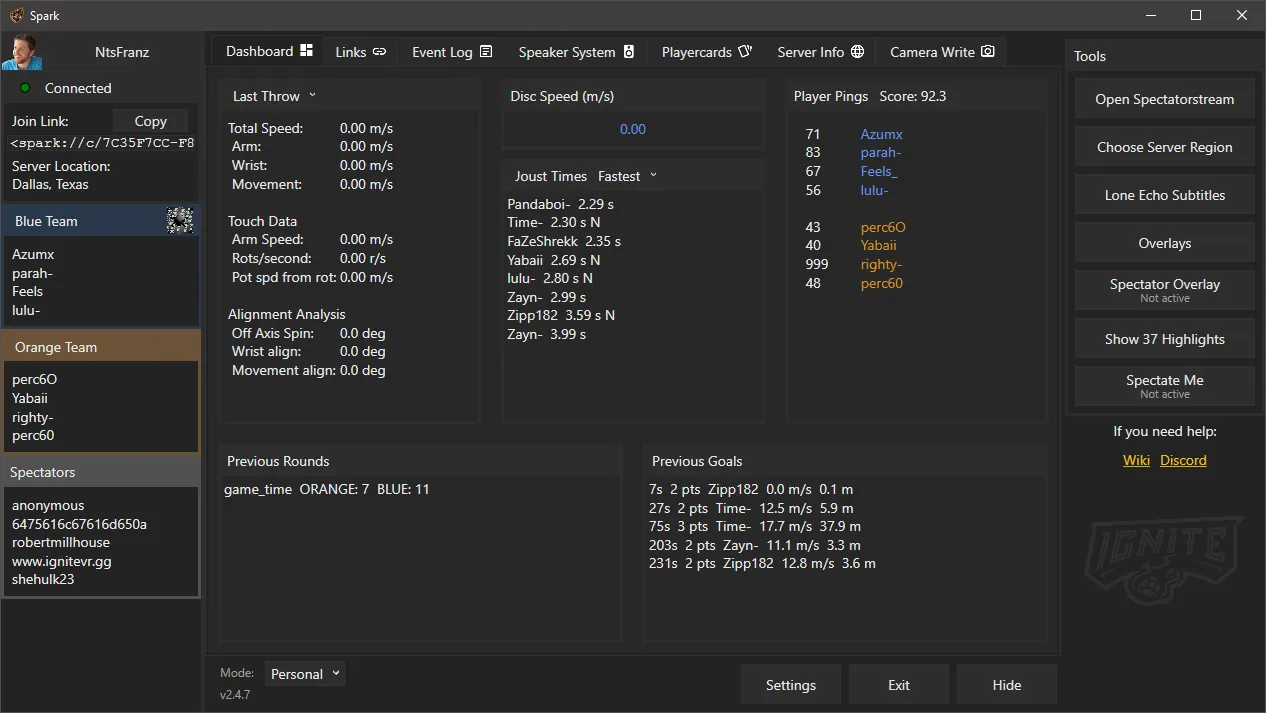1266x713 pixels.
Task: Select the Event Log document icon
Action: pos(487,51)
